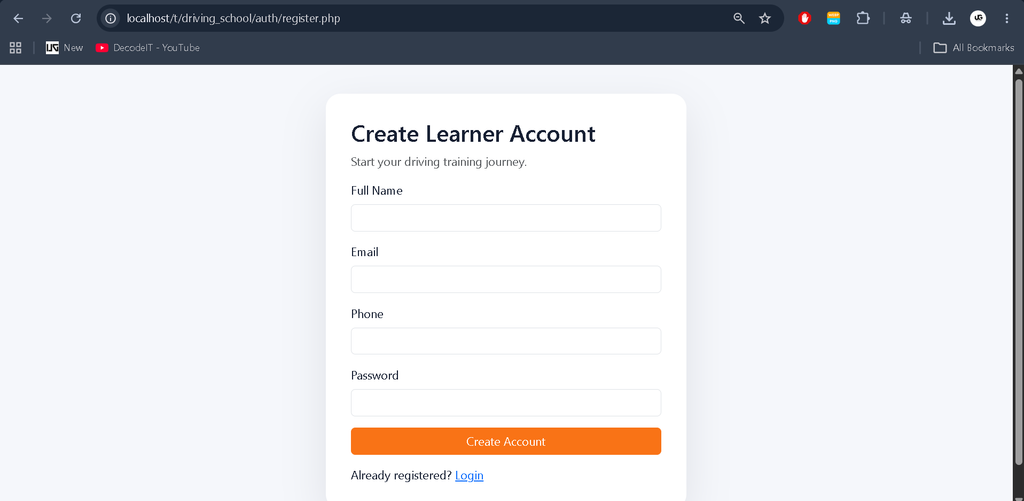Open the yellow and blue extension icon
The image size is (1024, 501).
coord(833,18)
